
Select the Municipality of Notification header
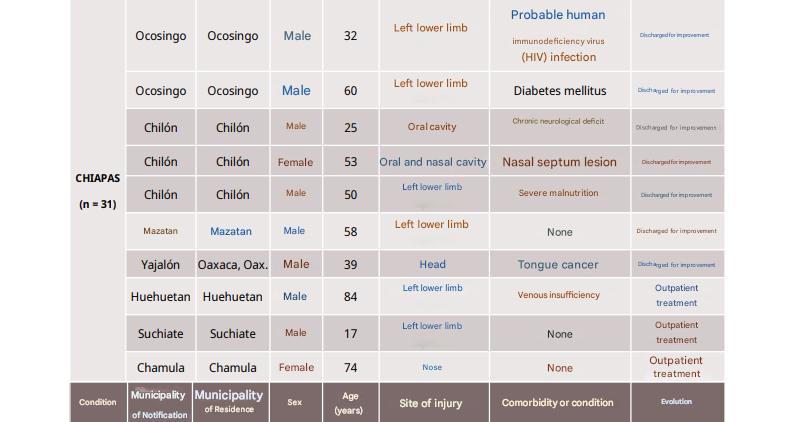coord(161,403)
